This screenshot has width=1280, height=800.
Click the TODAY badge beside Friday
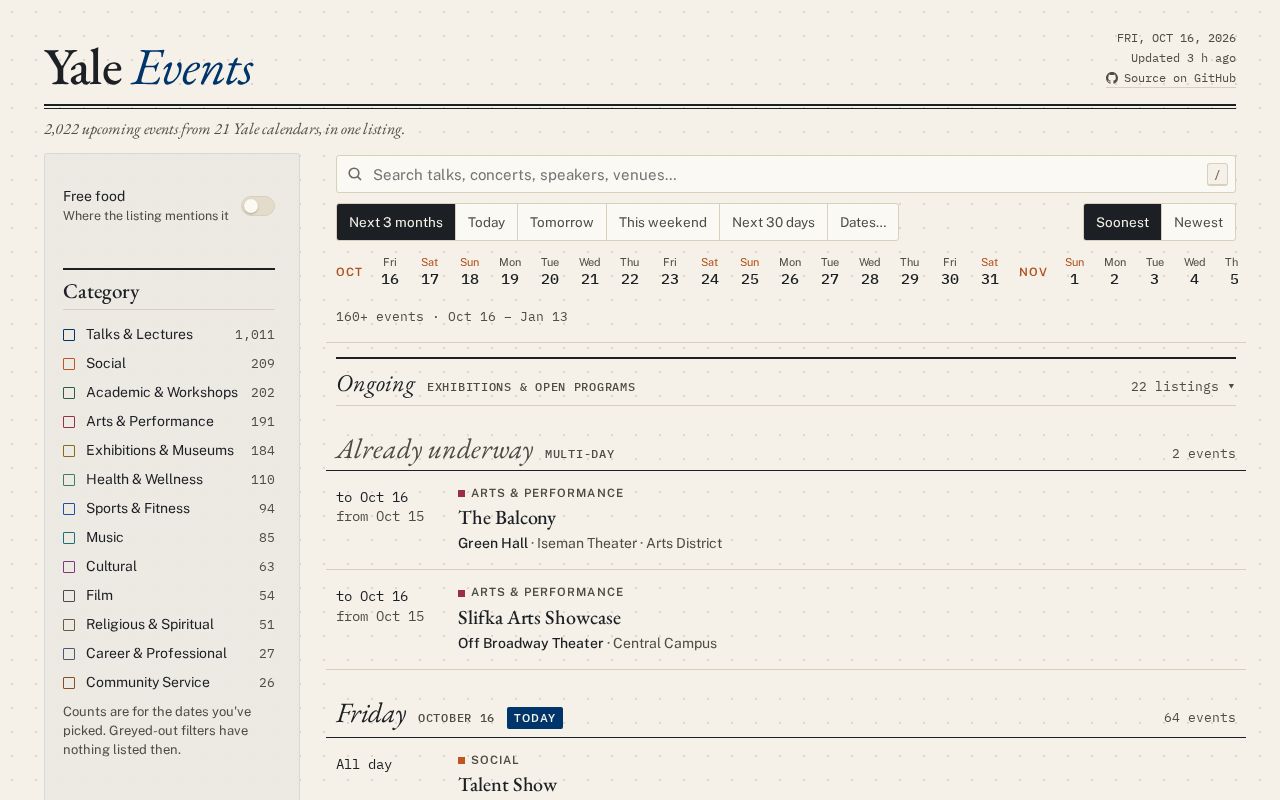coord(535,718)
